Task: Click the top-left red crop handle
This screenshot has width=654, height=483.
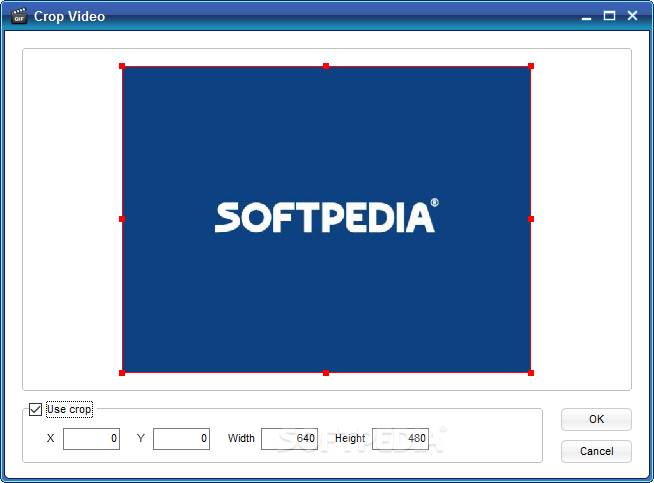Action: coord(122,66)
